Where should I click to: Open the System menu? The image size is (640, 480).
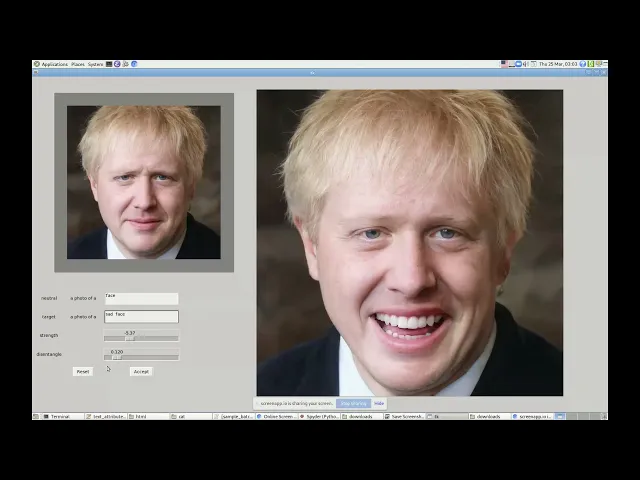tap(96, 64)
